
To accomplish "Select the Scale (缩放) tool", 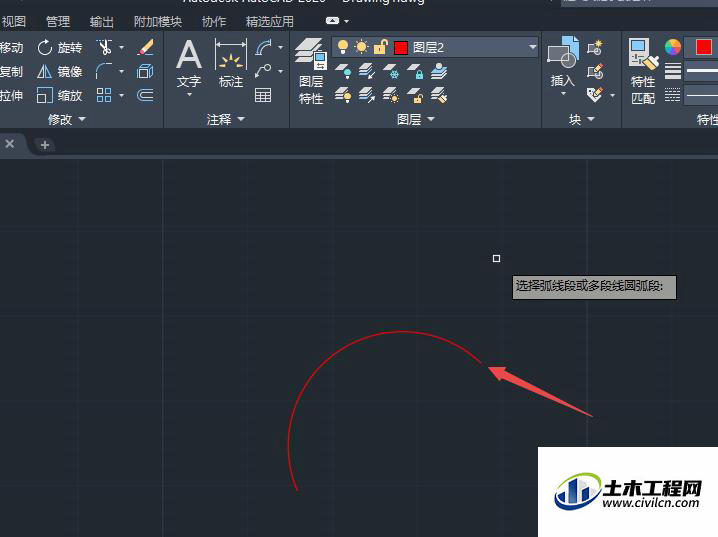I will click(x=60, y=95).
